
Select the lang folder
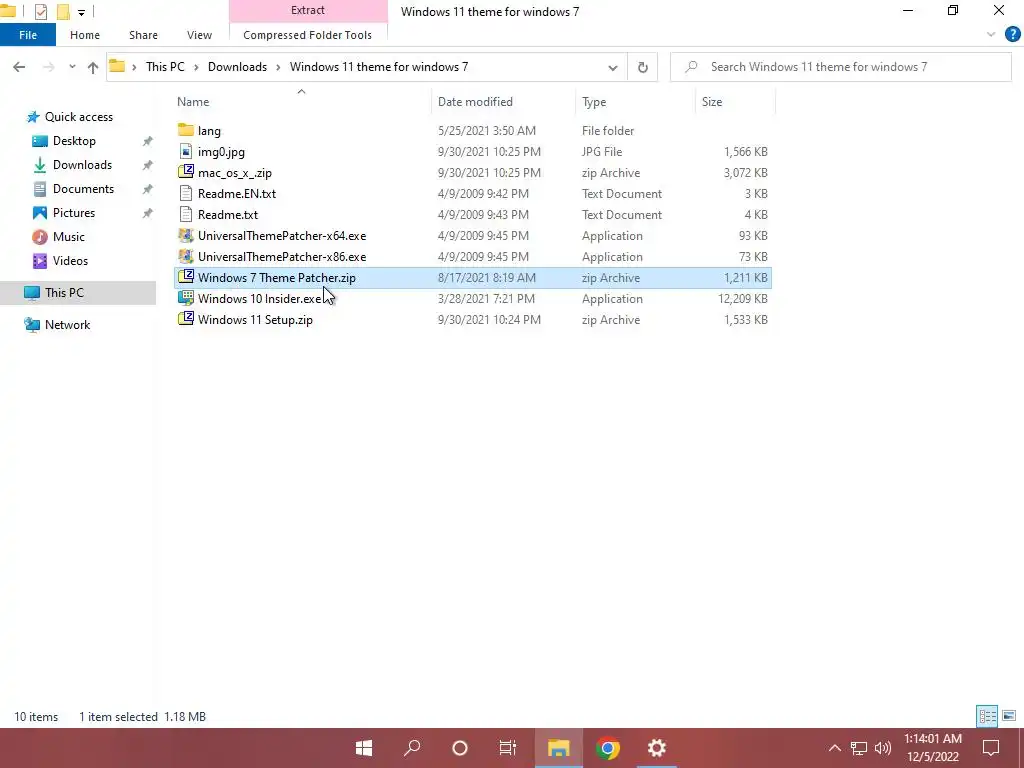coord(209,131)
